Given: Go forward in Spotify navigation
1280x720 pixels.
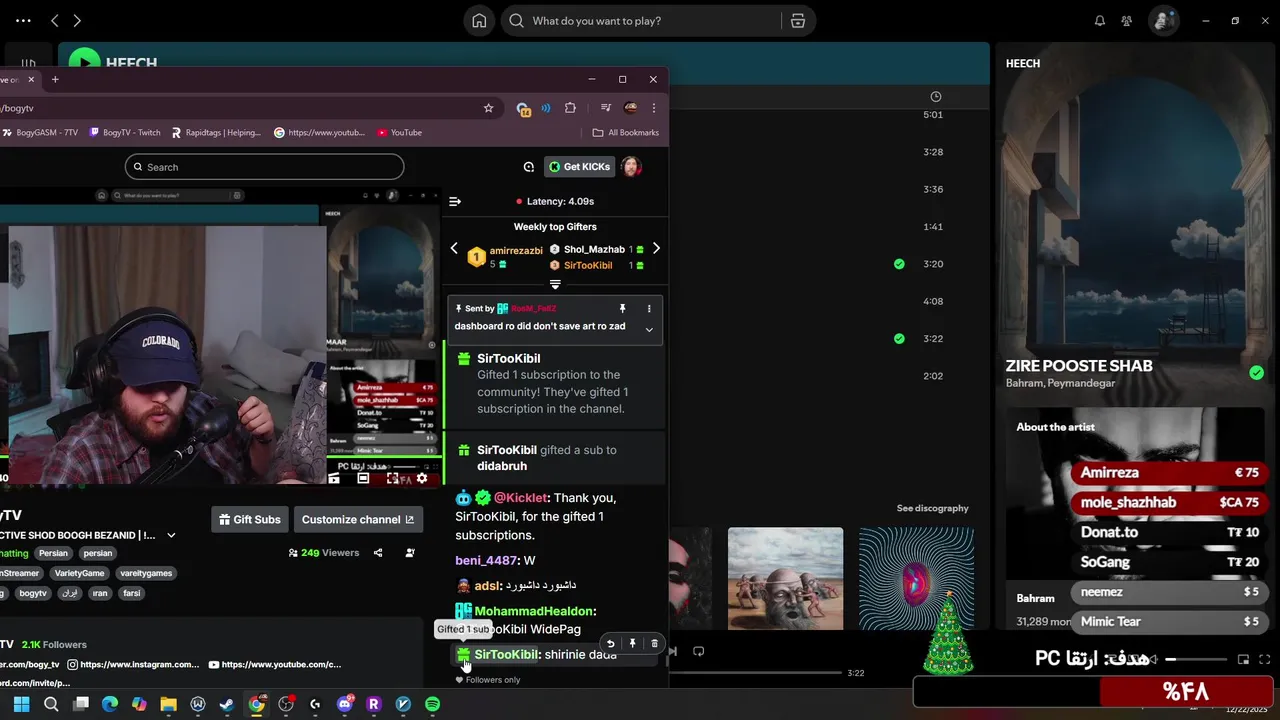Looking at the screenshot, I should tap(77, 20).
